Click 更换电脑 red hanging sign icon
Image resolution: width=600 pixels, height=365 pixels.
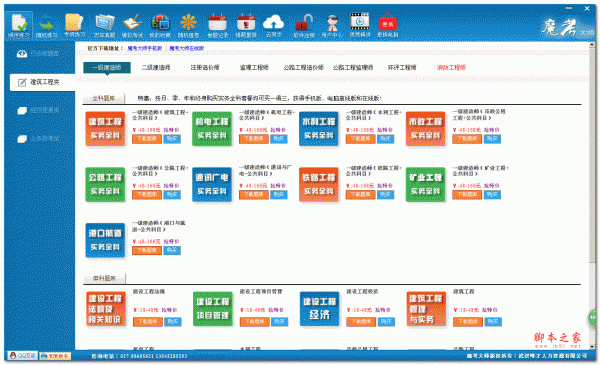(387, 25)
